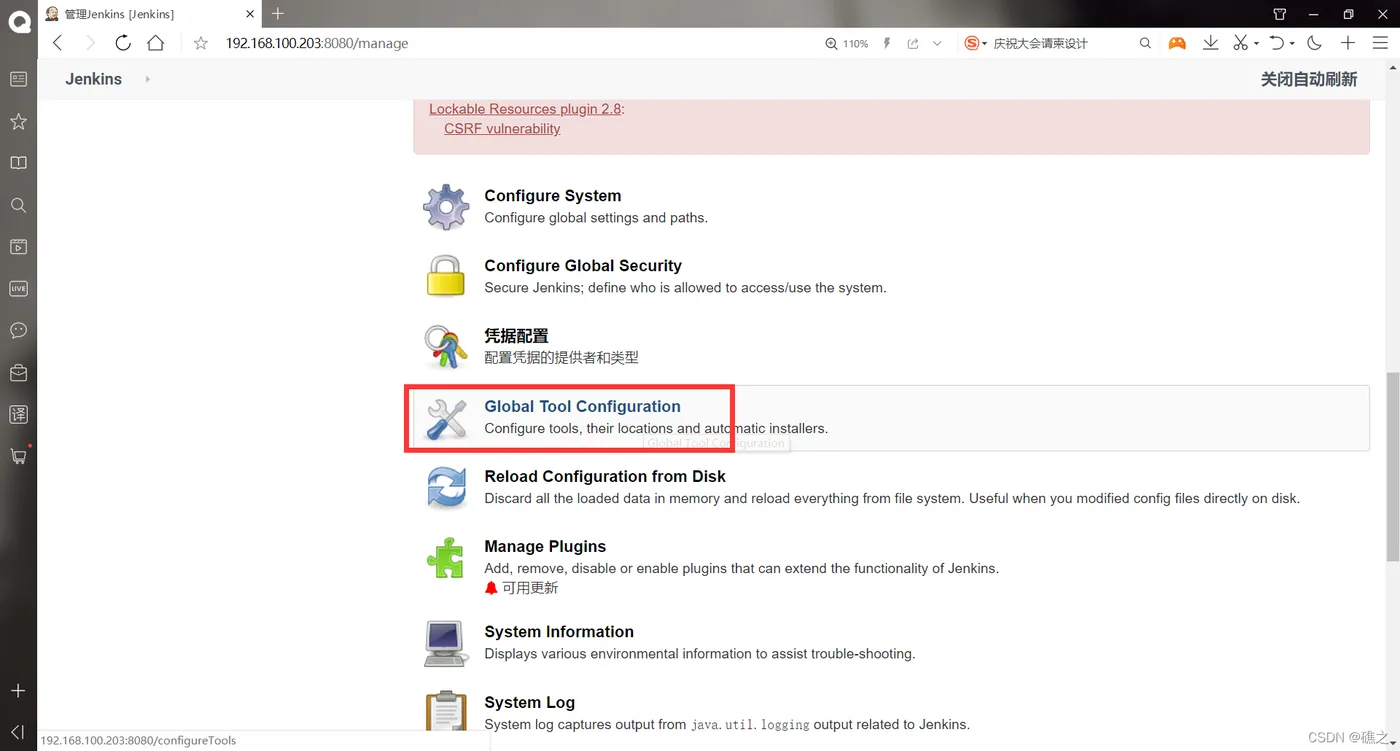Bookmark the page with the star icon
1400x751 pixels.
pyautogui.click(x=201, y=43)
